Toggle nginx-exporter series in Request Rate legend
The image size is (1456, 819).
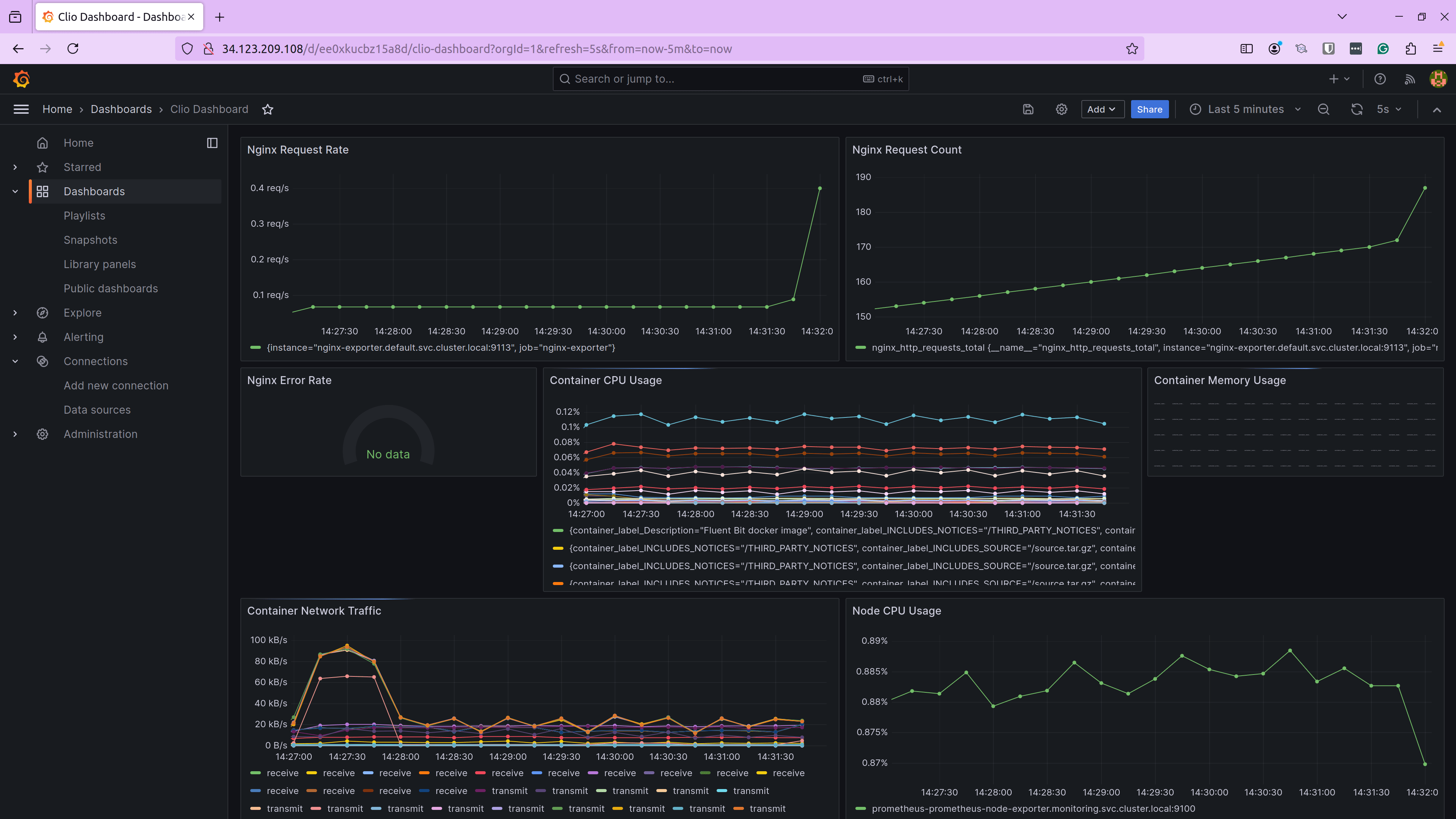coord(441,348)
